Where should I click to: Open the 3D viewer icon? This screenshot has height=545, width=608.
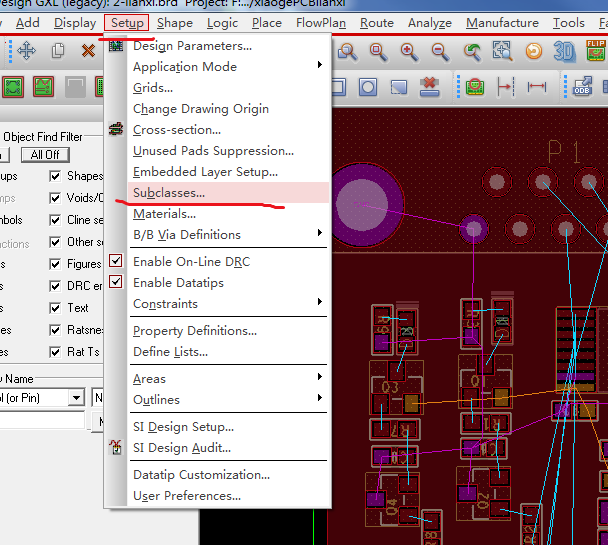[565, 51]
